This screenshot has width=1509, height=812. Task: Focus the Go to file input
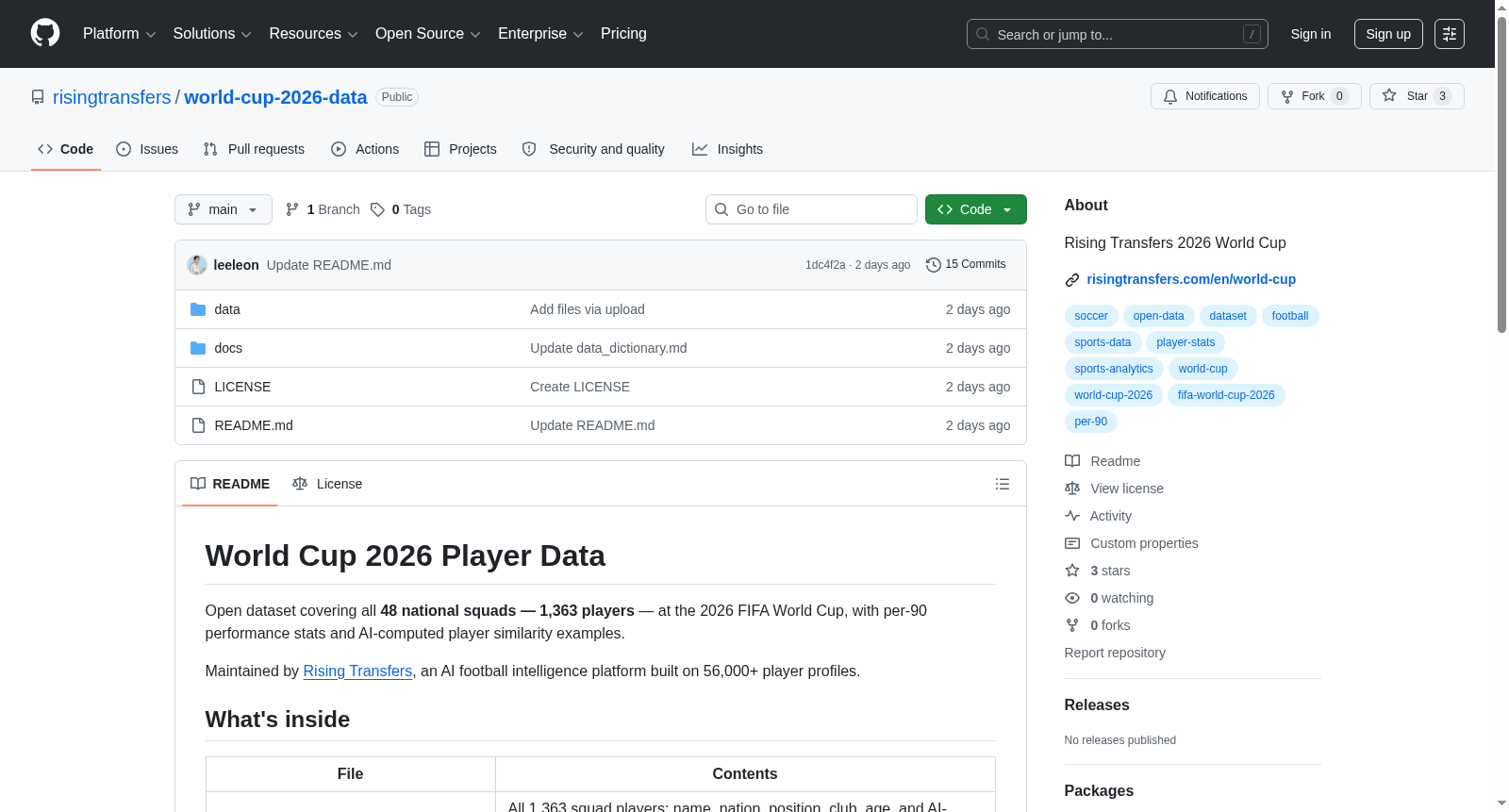(811, 209)
